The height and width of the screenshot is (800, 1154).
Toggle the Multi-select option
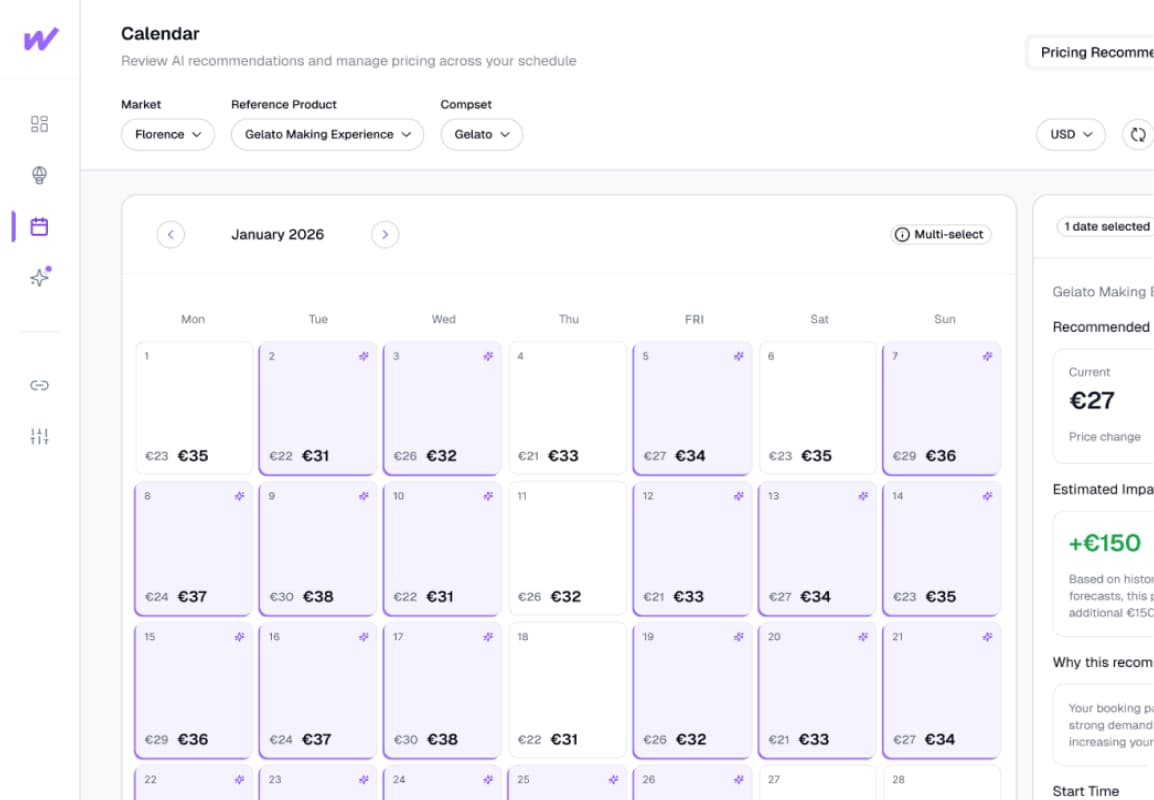pos(941,235)
